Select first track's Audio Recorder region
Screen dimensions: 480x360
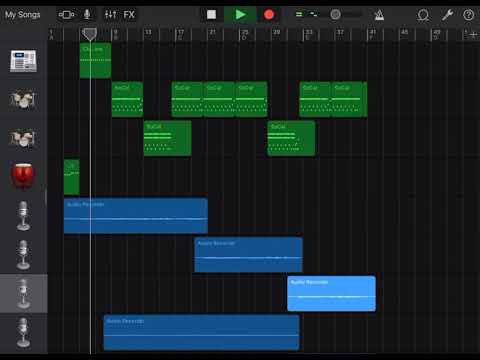[x=136, y=216]
